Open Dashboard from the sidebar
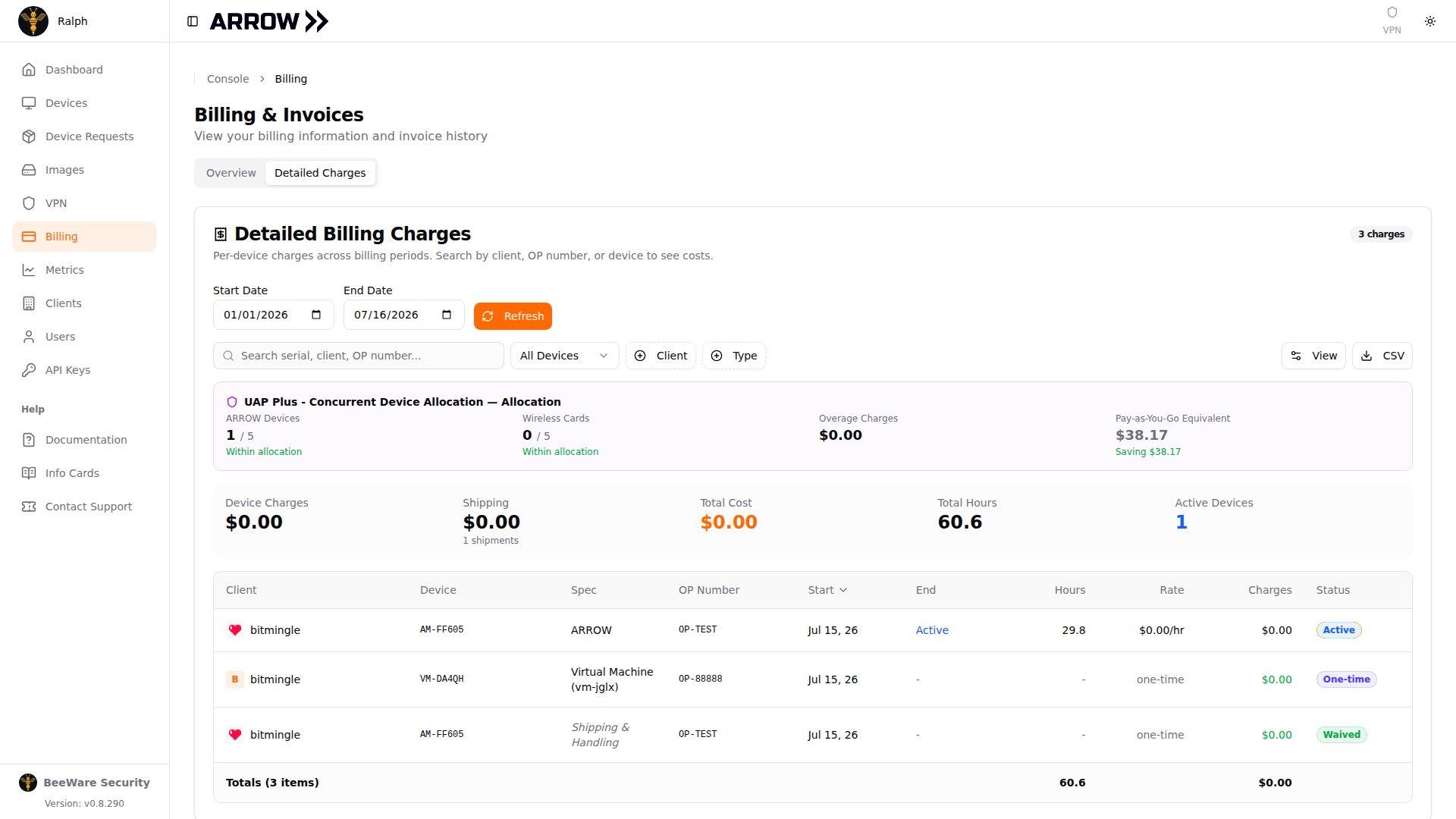The image size is (1456, 819). point(84,70)
